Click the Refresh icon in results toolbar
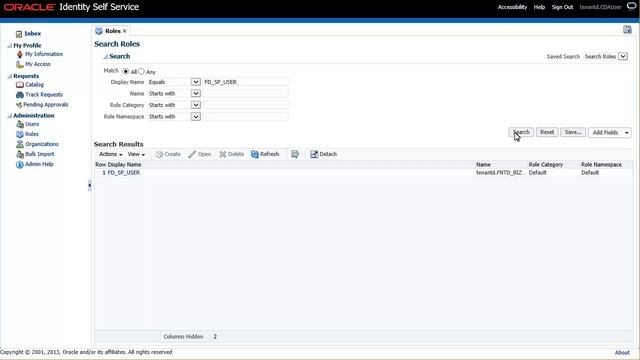Screen dimensions: 640x360 pos(255,154)
